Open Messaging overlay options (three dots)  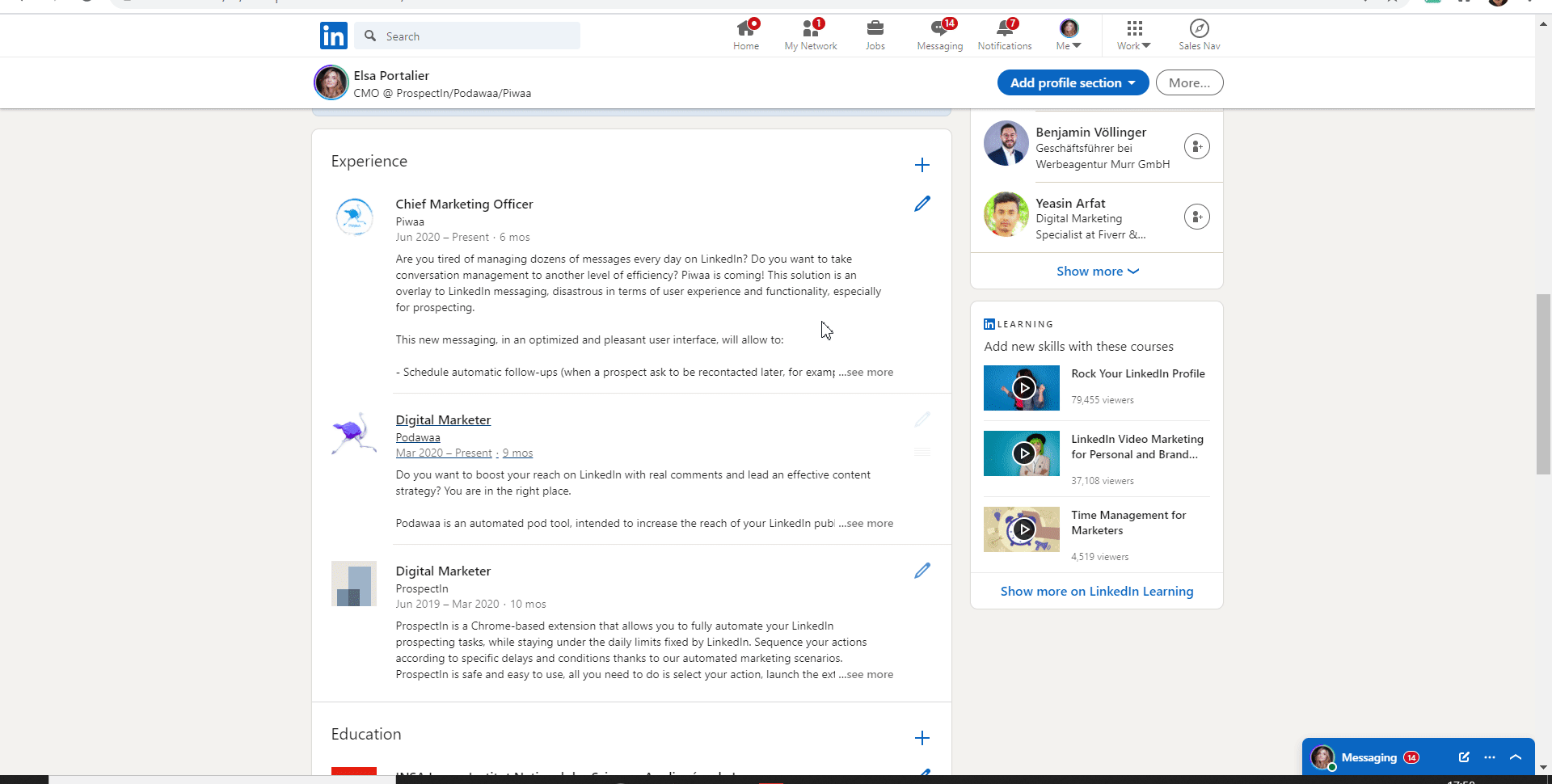(1490, 757)
